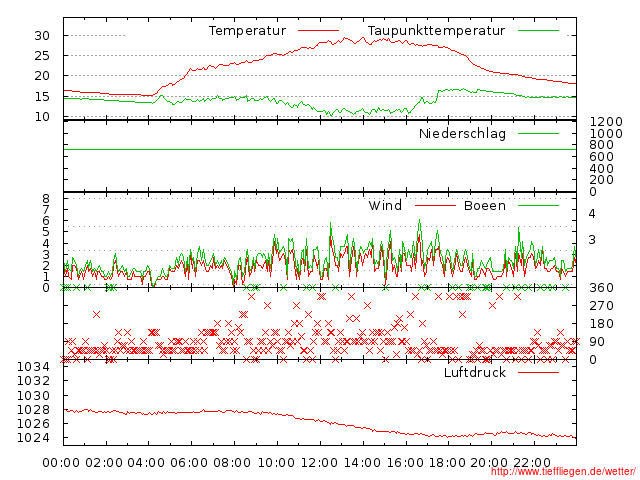Click the Wind legend label
The image size is (640, 480).
pos(385,205)
